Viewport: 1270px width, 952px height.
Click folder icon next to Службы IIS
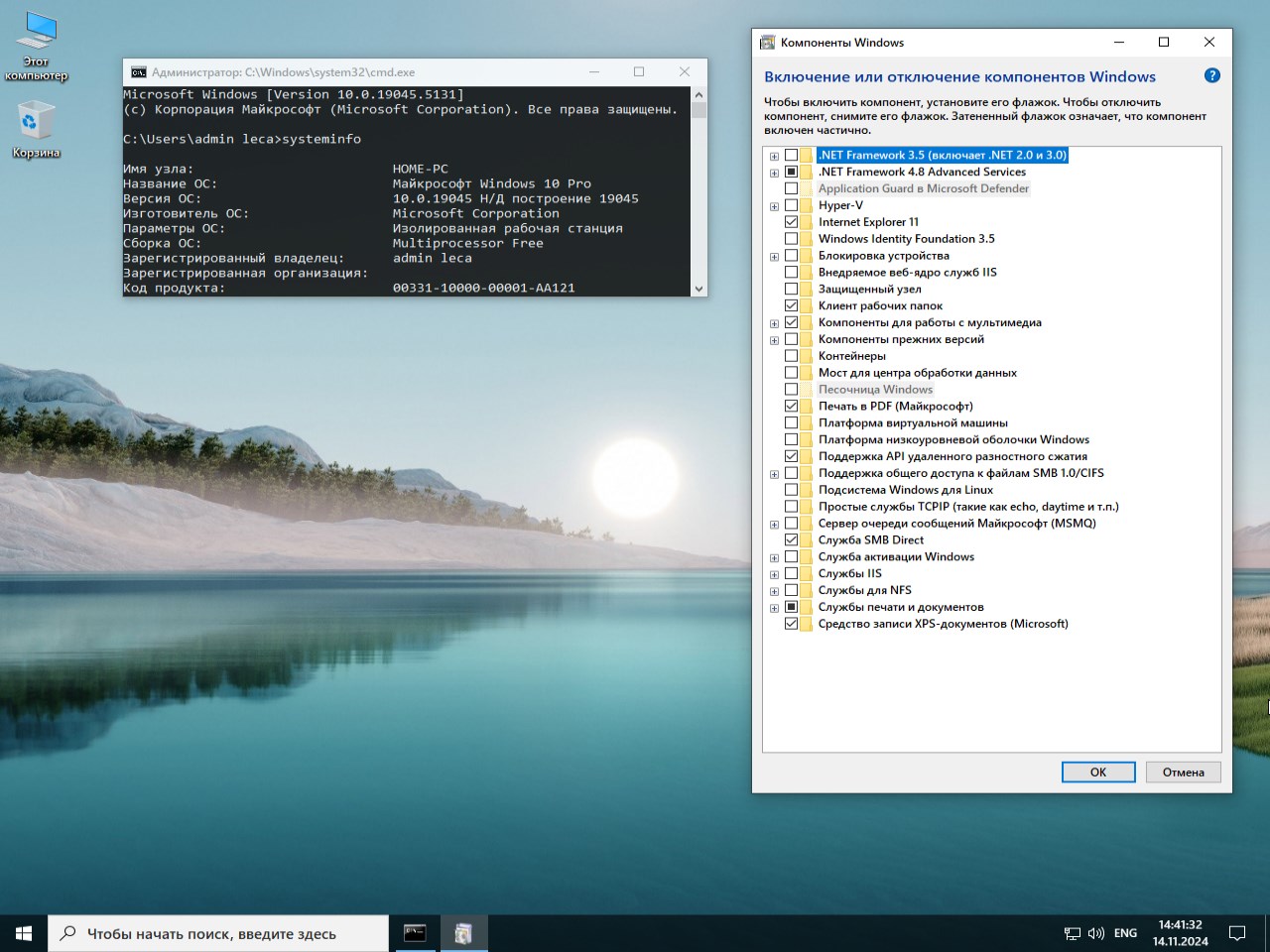click(x=807, y=573)
